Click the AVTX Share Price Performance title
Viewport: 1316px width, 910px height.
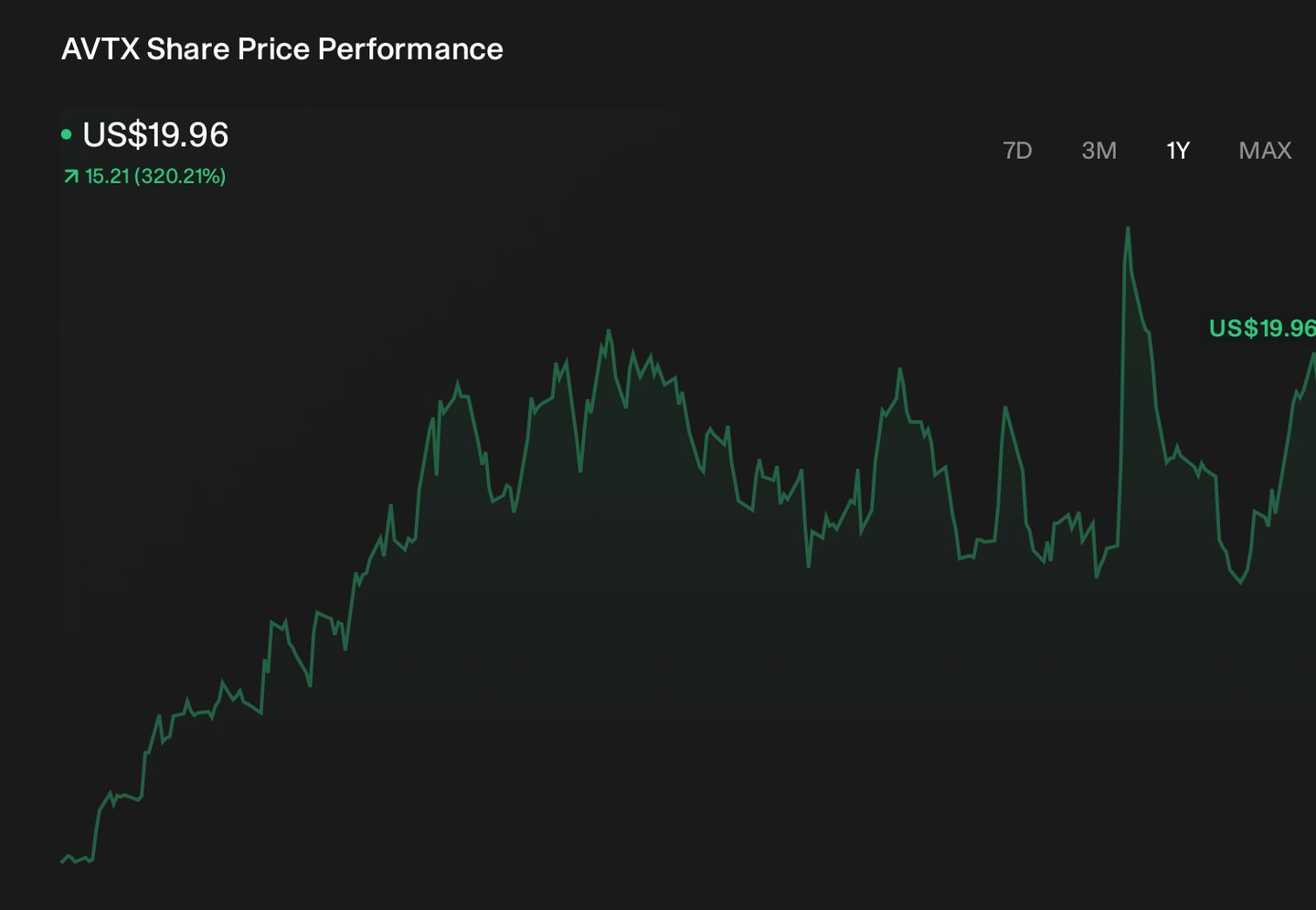tap(282, 49)
